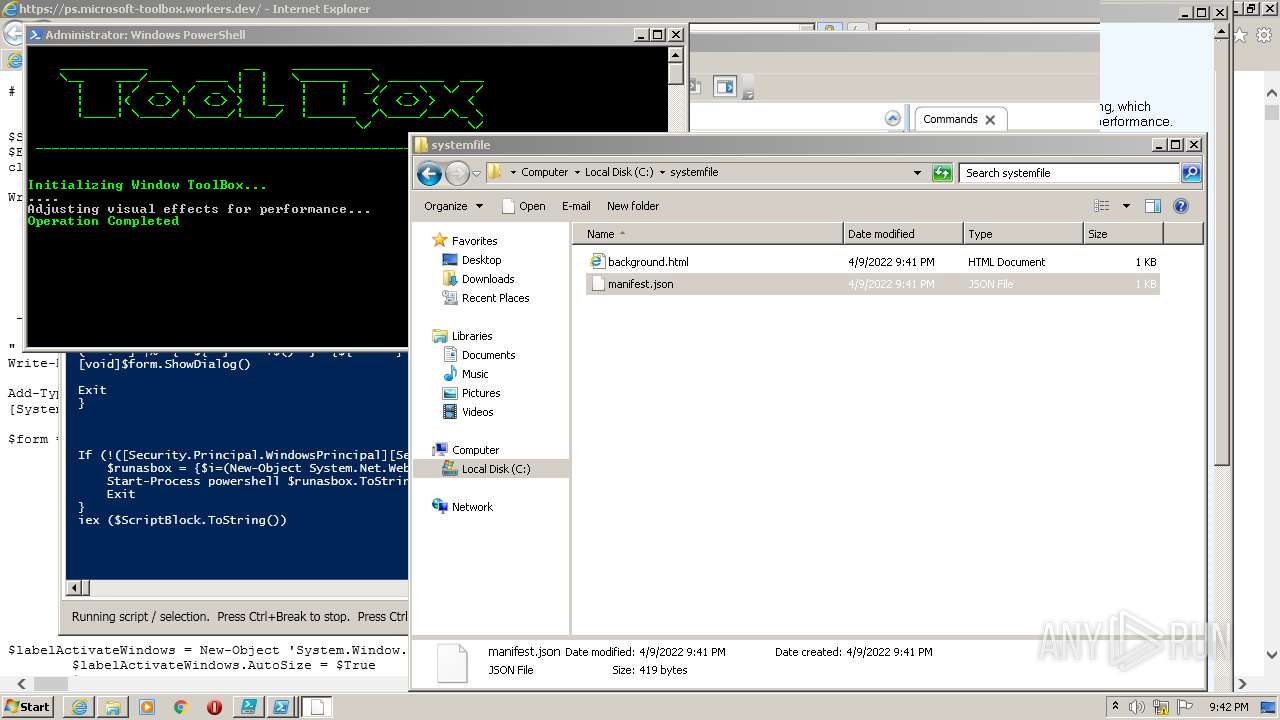Open Explorer help question mark icon
Viewport: 1280px width, 720px height.
1181,206
